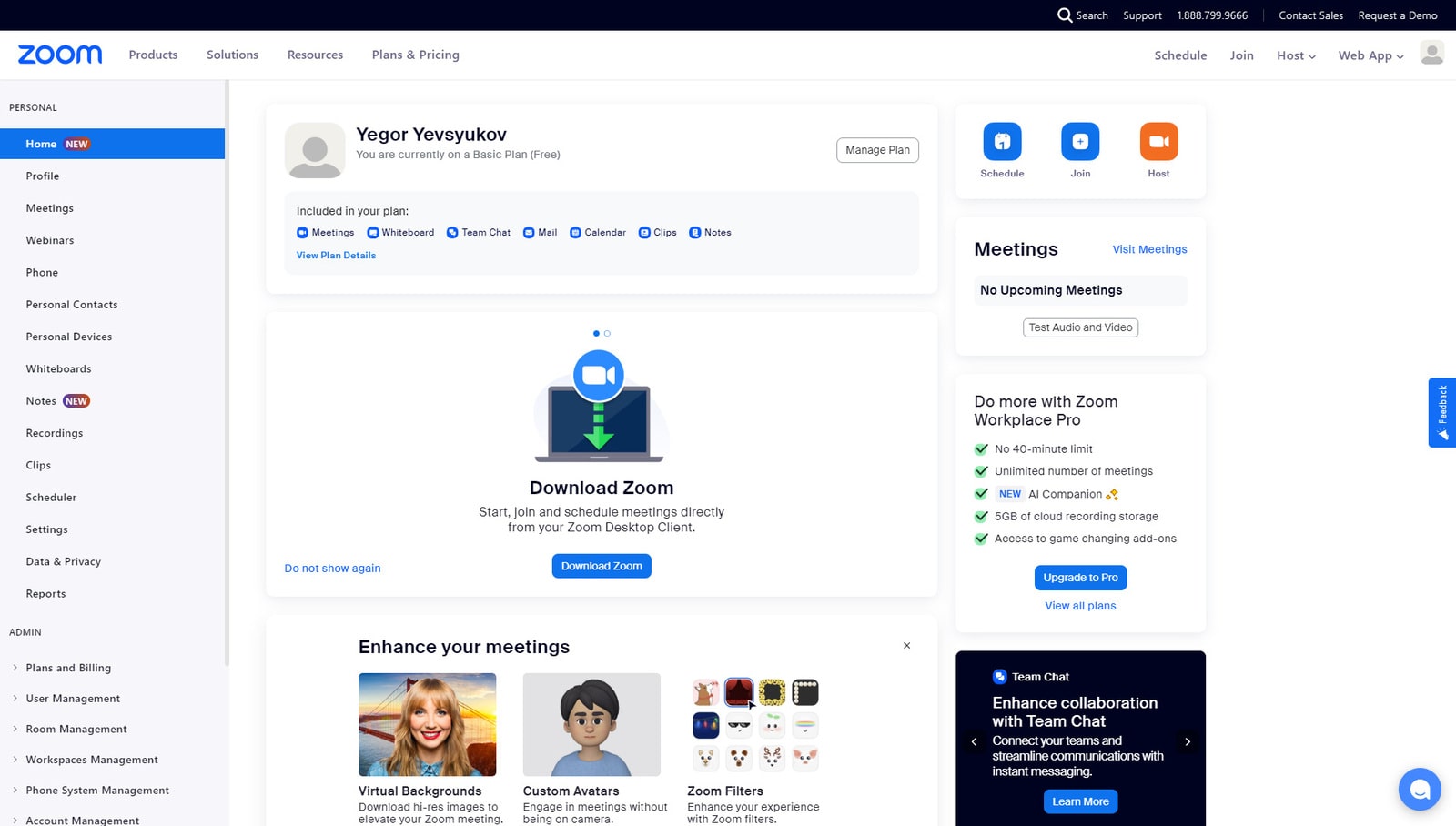This screenshot has width=1456, height=826.
Task: Open Zoom Filters thumbnail
Action: [x=755, y=724]
